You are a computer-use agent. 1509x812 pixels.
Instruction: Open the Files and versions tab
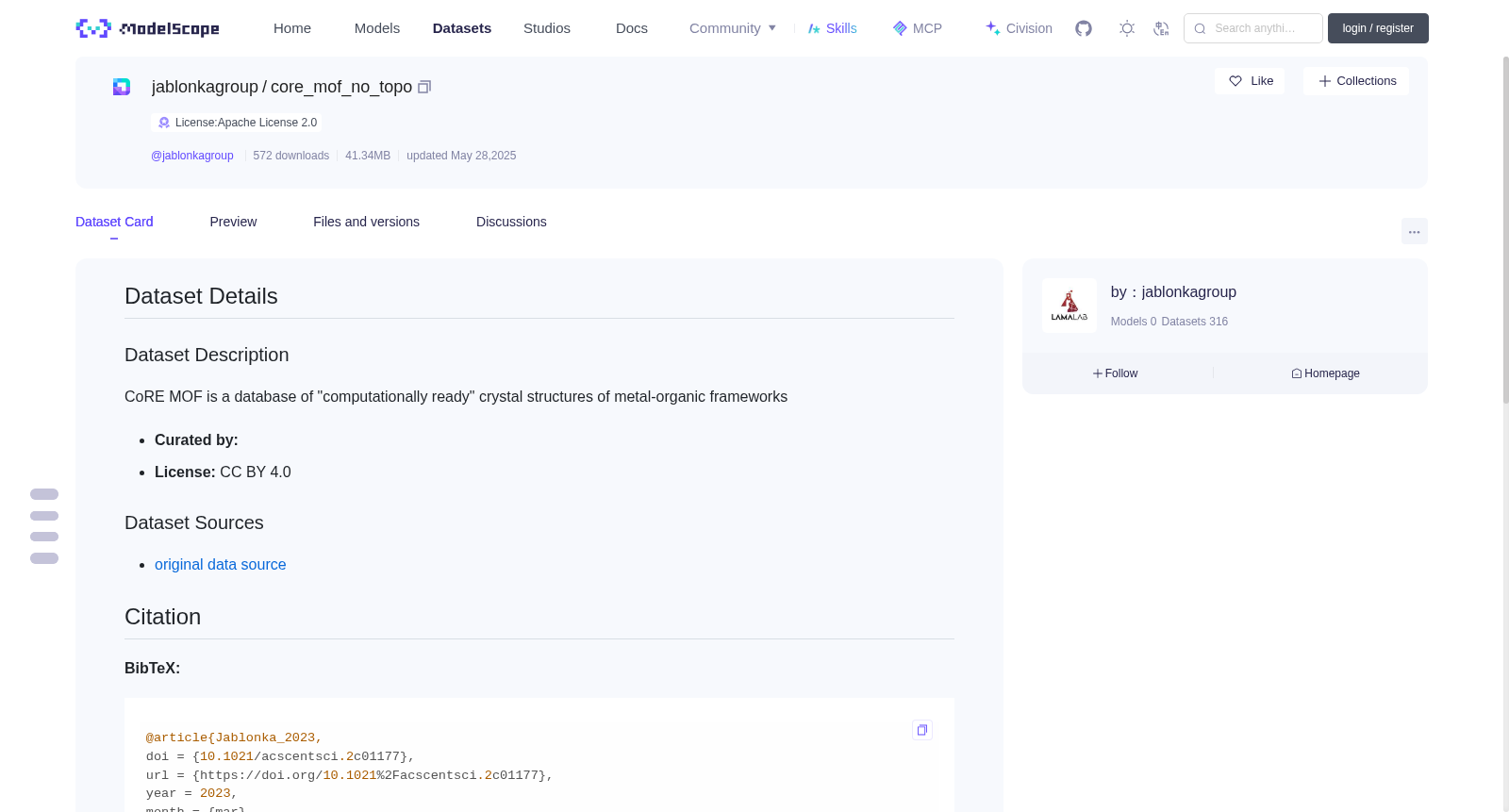[x=366, y=222]
